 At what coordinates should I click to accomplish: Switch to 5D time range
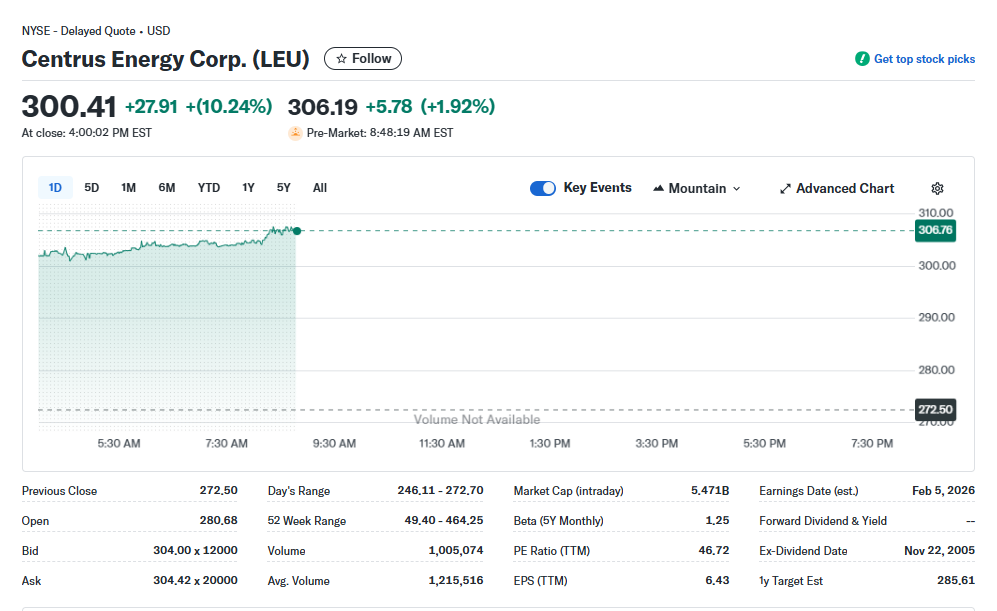click(91, 188)
